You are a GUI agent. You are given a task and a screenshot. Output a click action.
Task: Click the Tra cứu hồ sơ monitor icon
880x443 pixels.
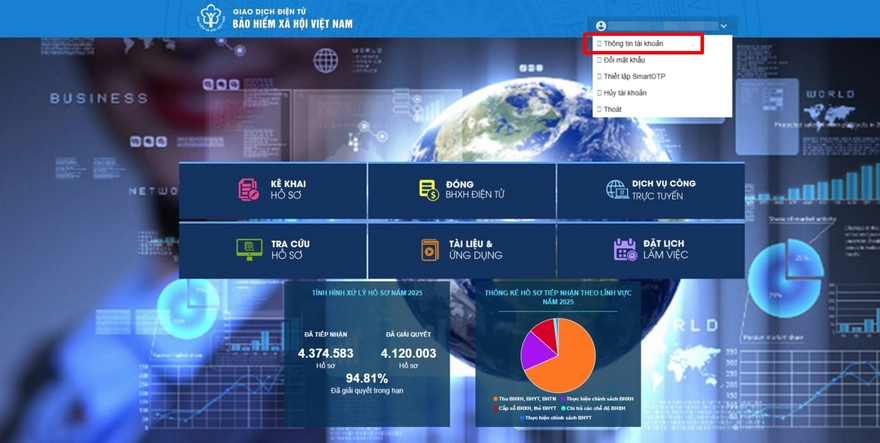point(247,249)
